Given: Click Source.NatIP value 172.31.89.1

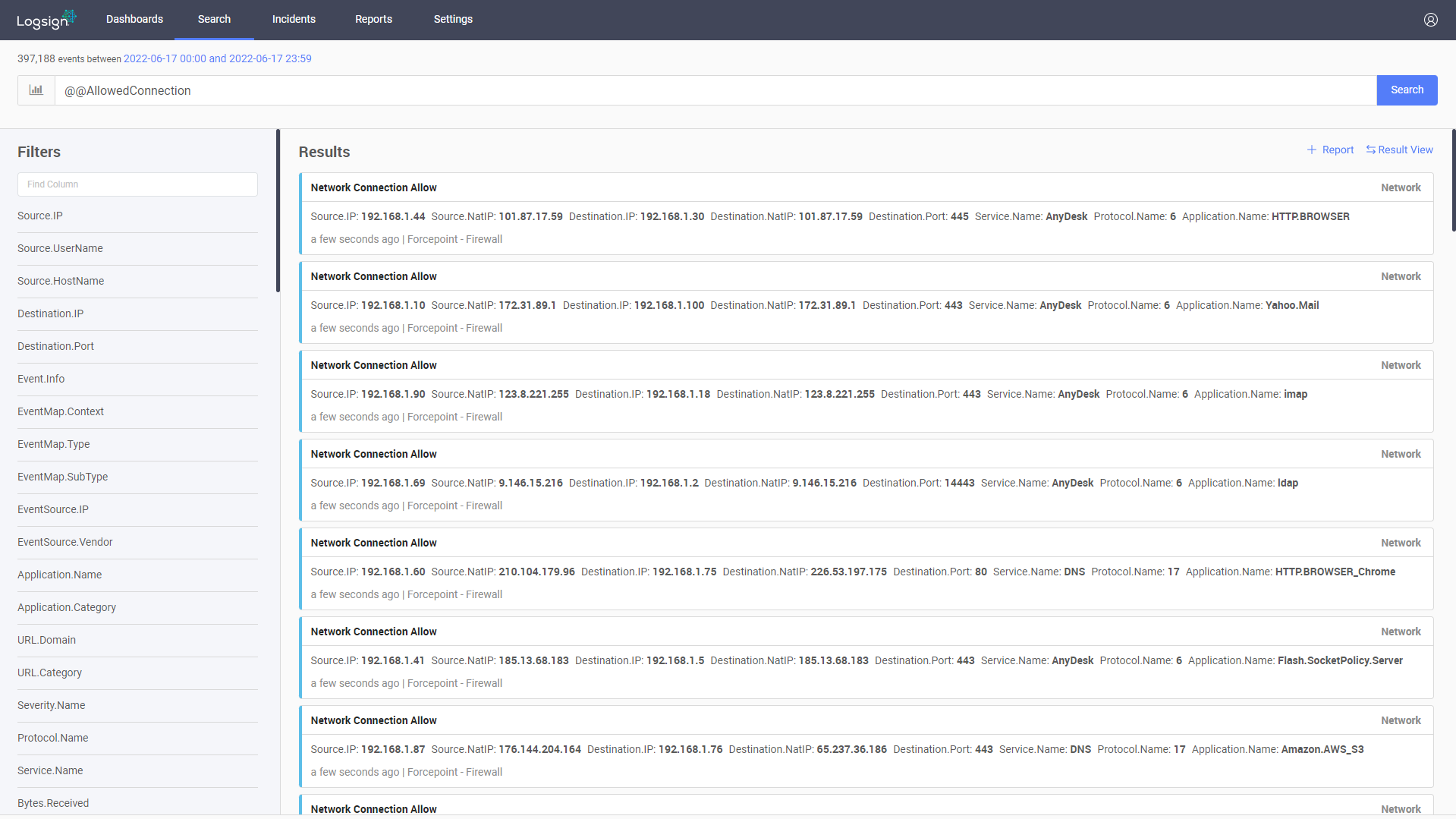Looking at the screenshot, I should pyautogui.click(x=527, y=305).
